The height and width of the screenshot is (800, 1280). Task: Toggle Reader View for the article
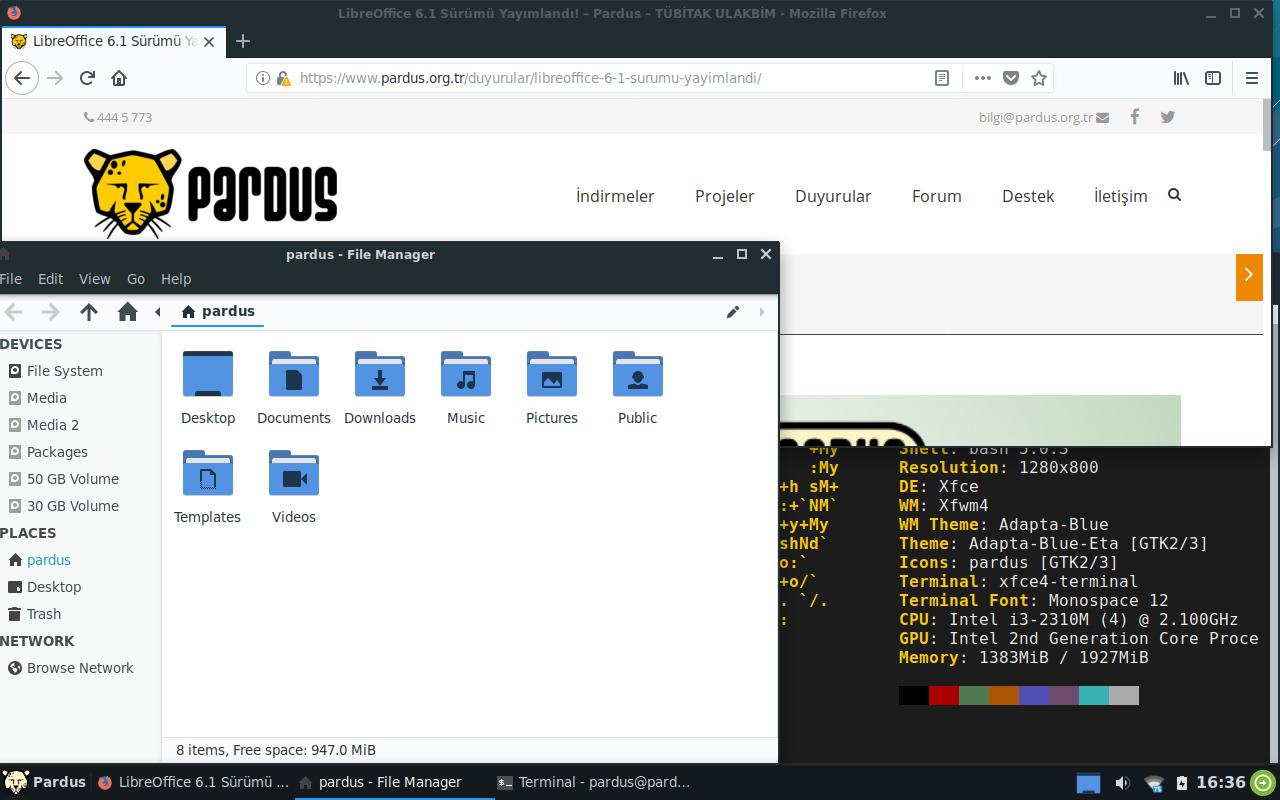(x=941, y=77)
